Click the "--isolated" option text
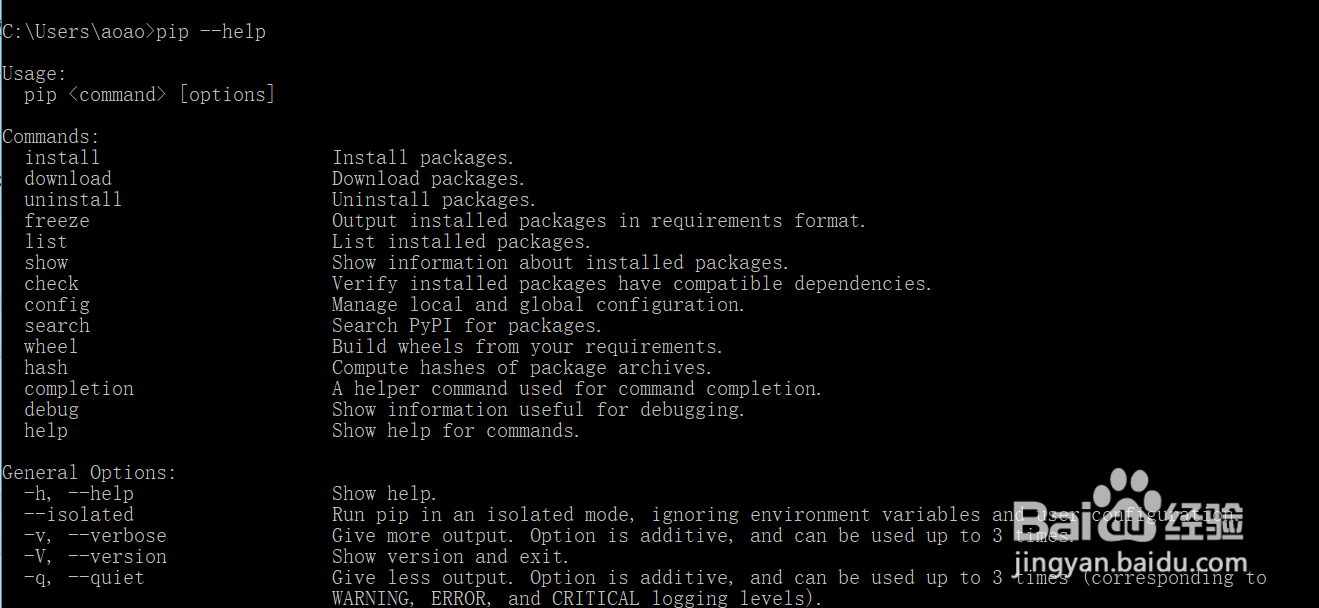The image size is (1319, 608). pos(79,515)
